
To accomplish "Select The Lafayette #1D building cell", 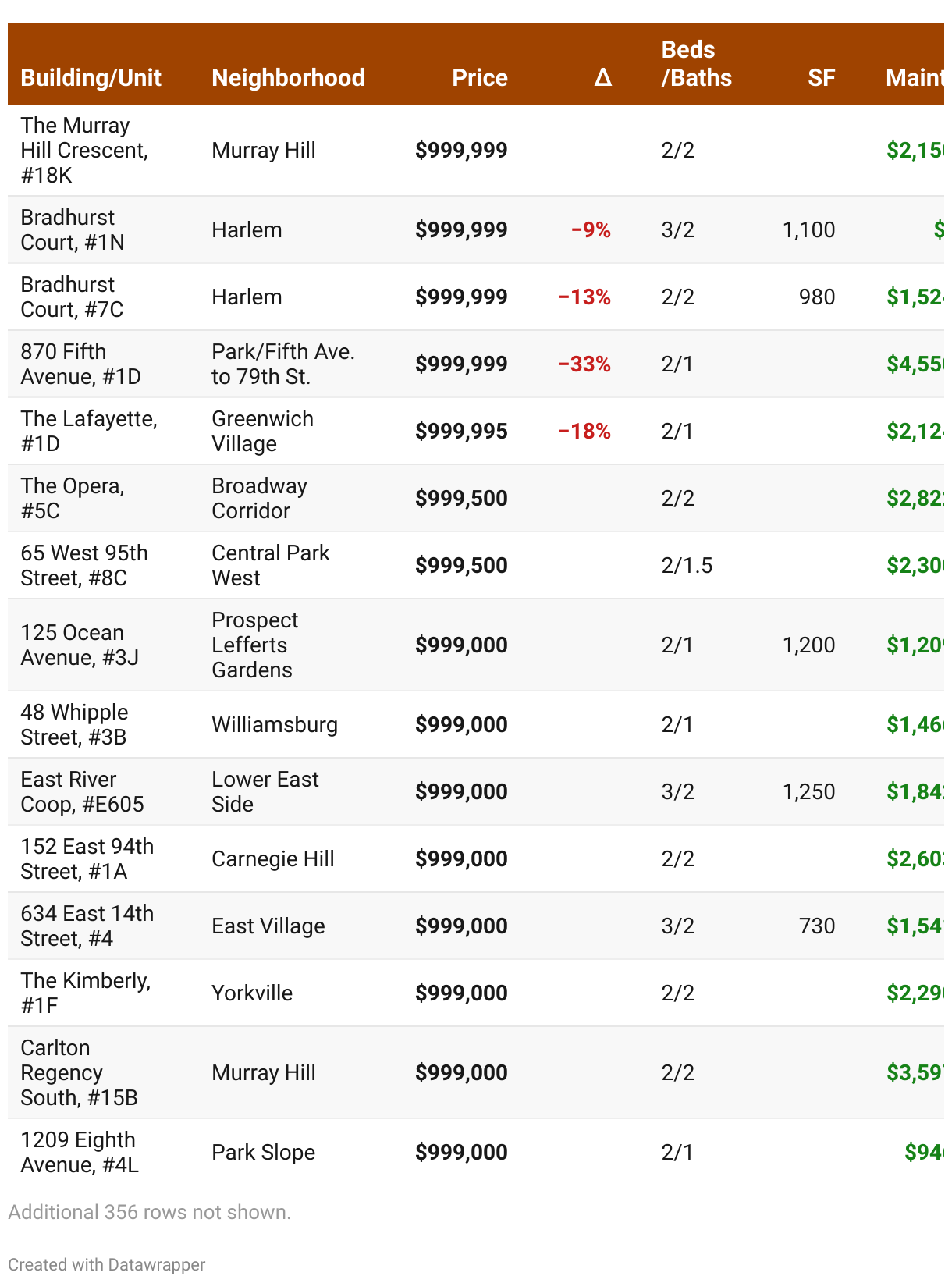I will (x=88, y=431).
